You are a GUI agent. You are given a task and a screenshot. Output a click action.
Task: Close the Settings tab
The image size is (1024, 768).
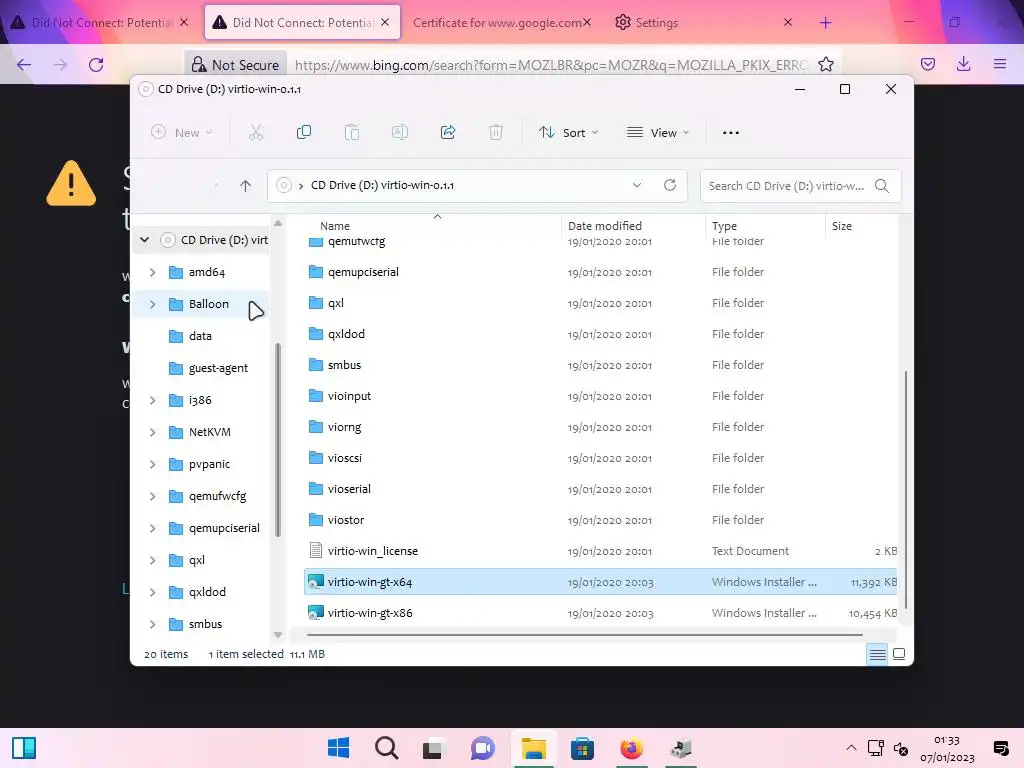coord(788,22)
